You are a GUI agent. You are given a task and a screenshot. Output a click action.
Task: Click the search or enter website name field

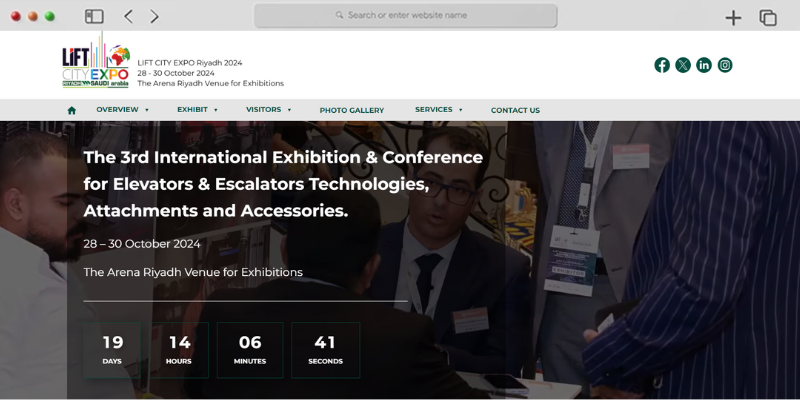(406, 15)
